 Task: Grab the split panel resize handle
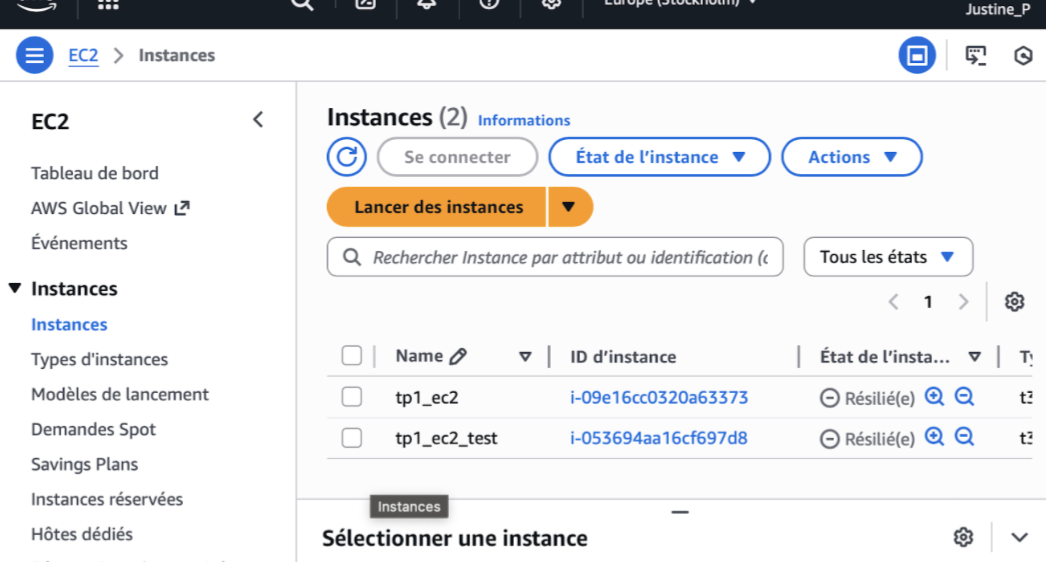[680, 512]
